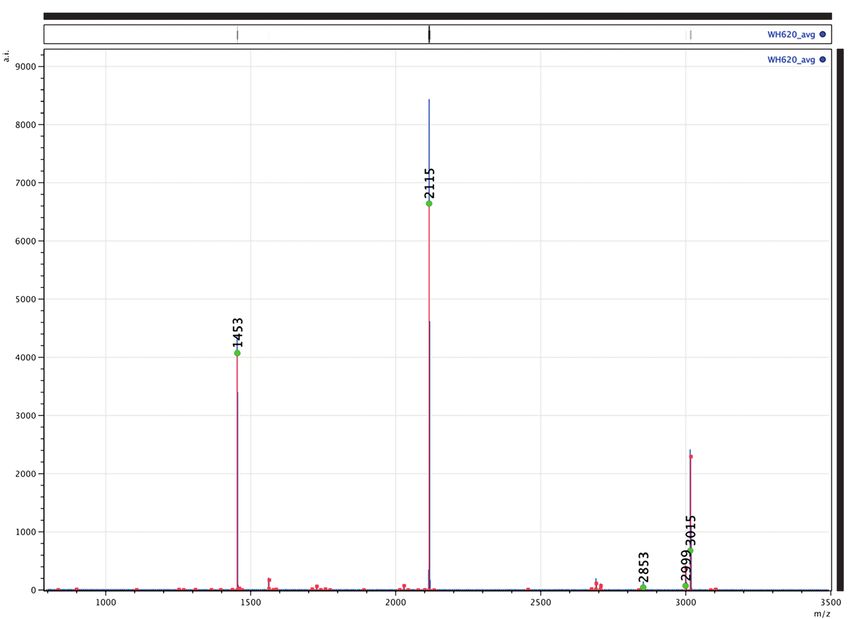Viewport: 850px width, 619px height.
Task: Click the a.i. axis label
Action: coord(7,55)
